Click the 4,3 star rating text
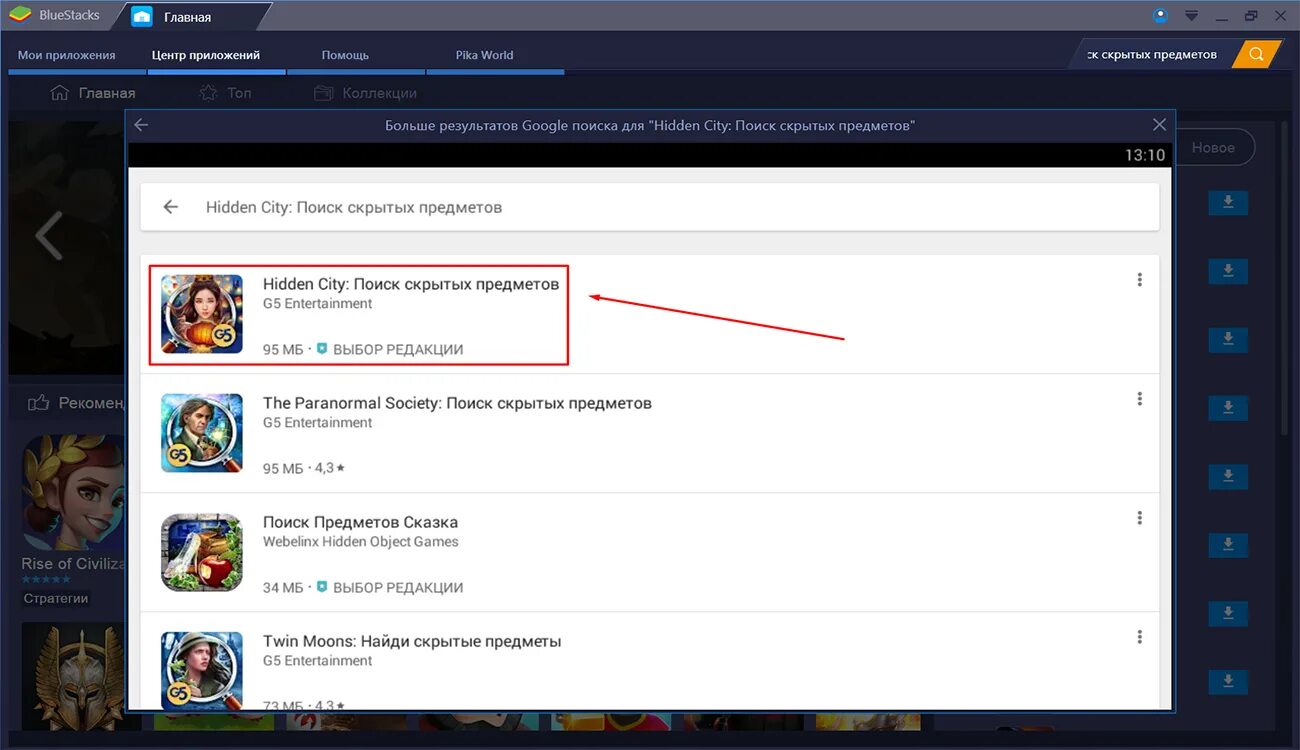1300x750 pixels. click(x=330, y=468)
